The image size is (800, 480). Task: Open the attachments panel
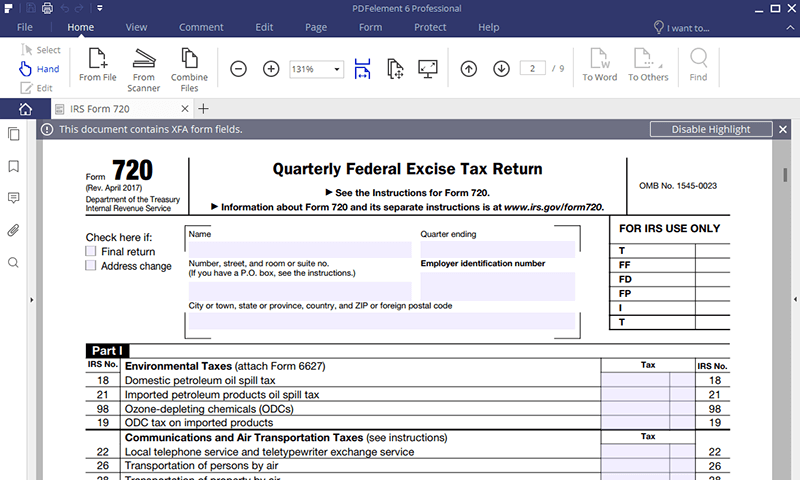click(x=13, y=231)
